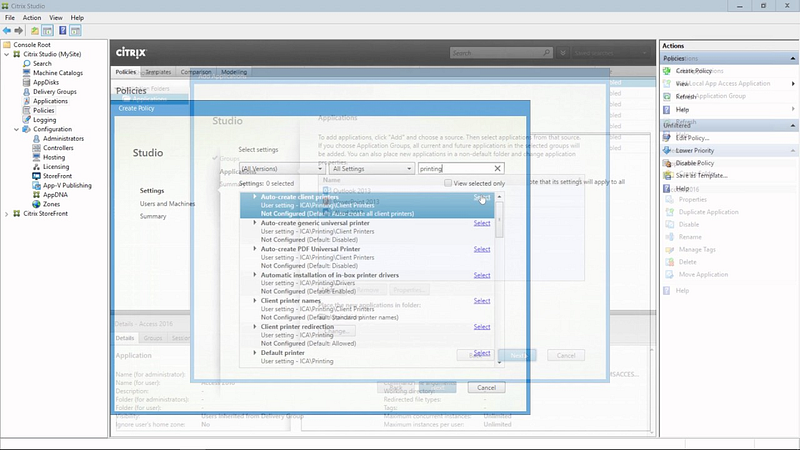Image resolution: width=800 pixels, height=450 pixels.
Task: Click Disable Policy action
Action: 694,163
